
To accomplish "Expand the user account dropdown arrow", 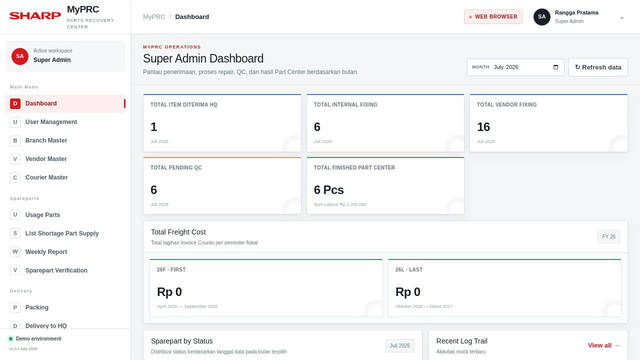I will [x=622, y=18].
